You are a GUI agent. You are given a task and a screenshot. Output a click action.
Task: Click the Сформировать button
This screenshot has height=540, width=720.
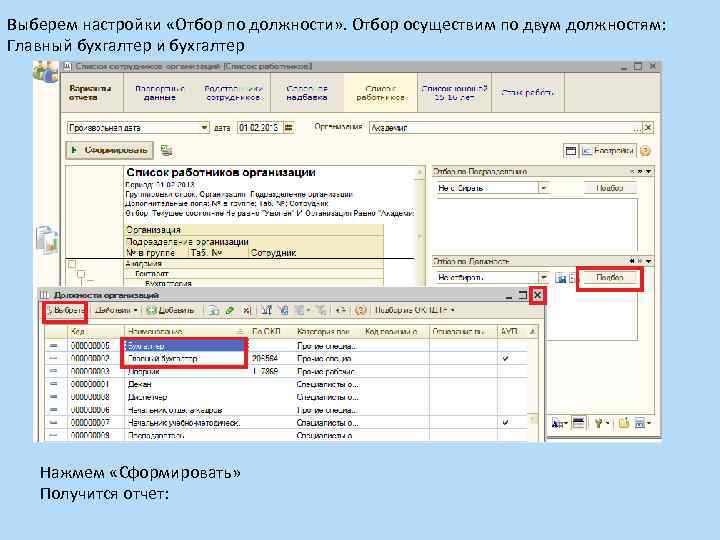pos(110,150)
